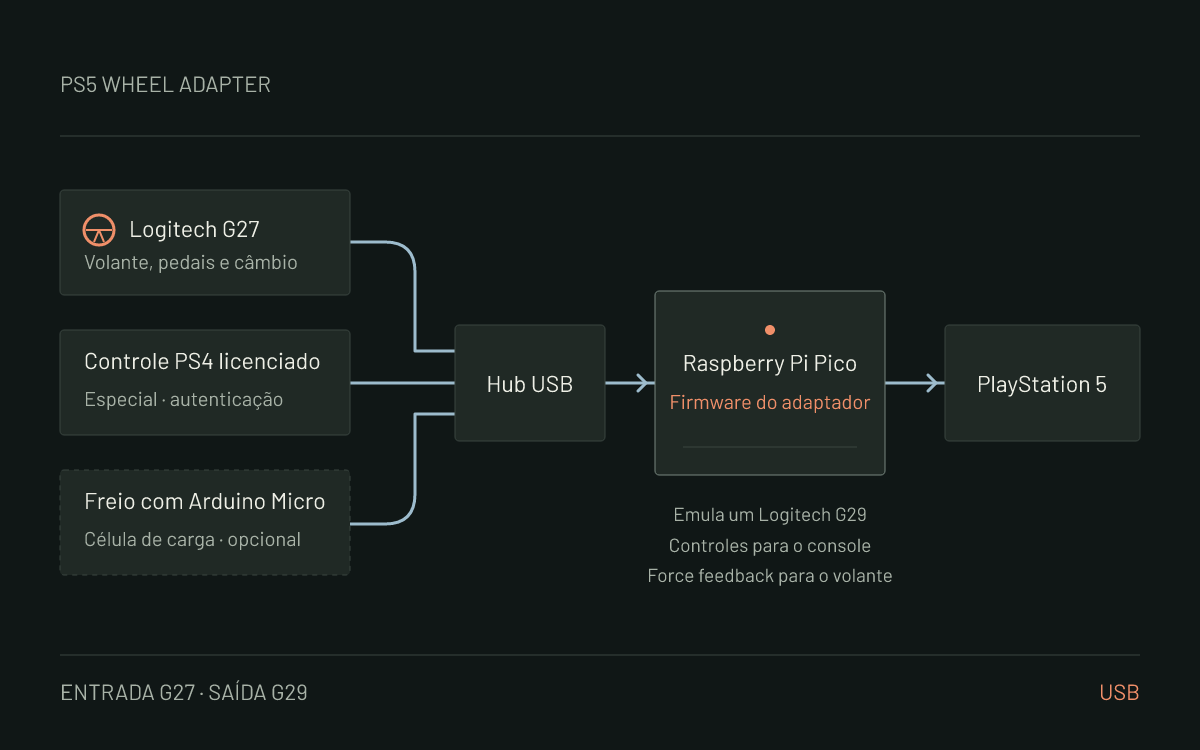Click 'Especial · autenticação' subtitle

click(184, 400)
